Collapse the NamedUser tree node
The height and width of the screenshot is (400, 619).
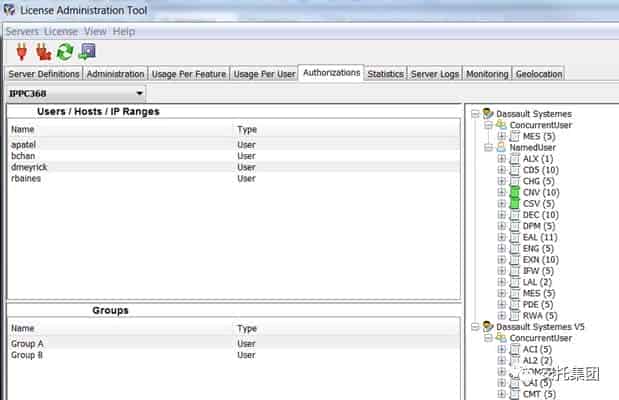click(x=488, y=148)
